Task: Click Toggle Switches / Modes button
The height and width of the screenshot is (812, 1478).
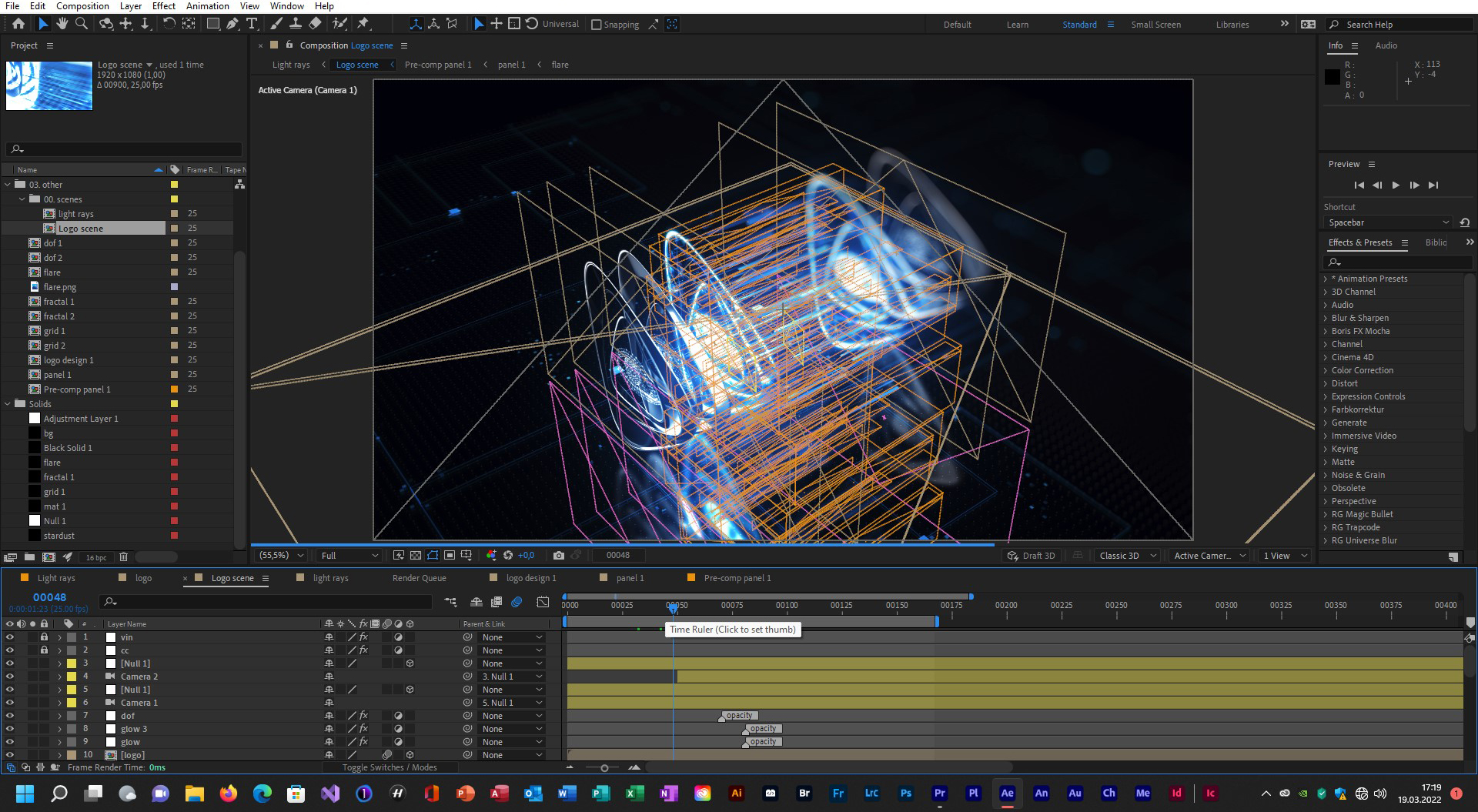Action: (x=390, y=767)
